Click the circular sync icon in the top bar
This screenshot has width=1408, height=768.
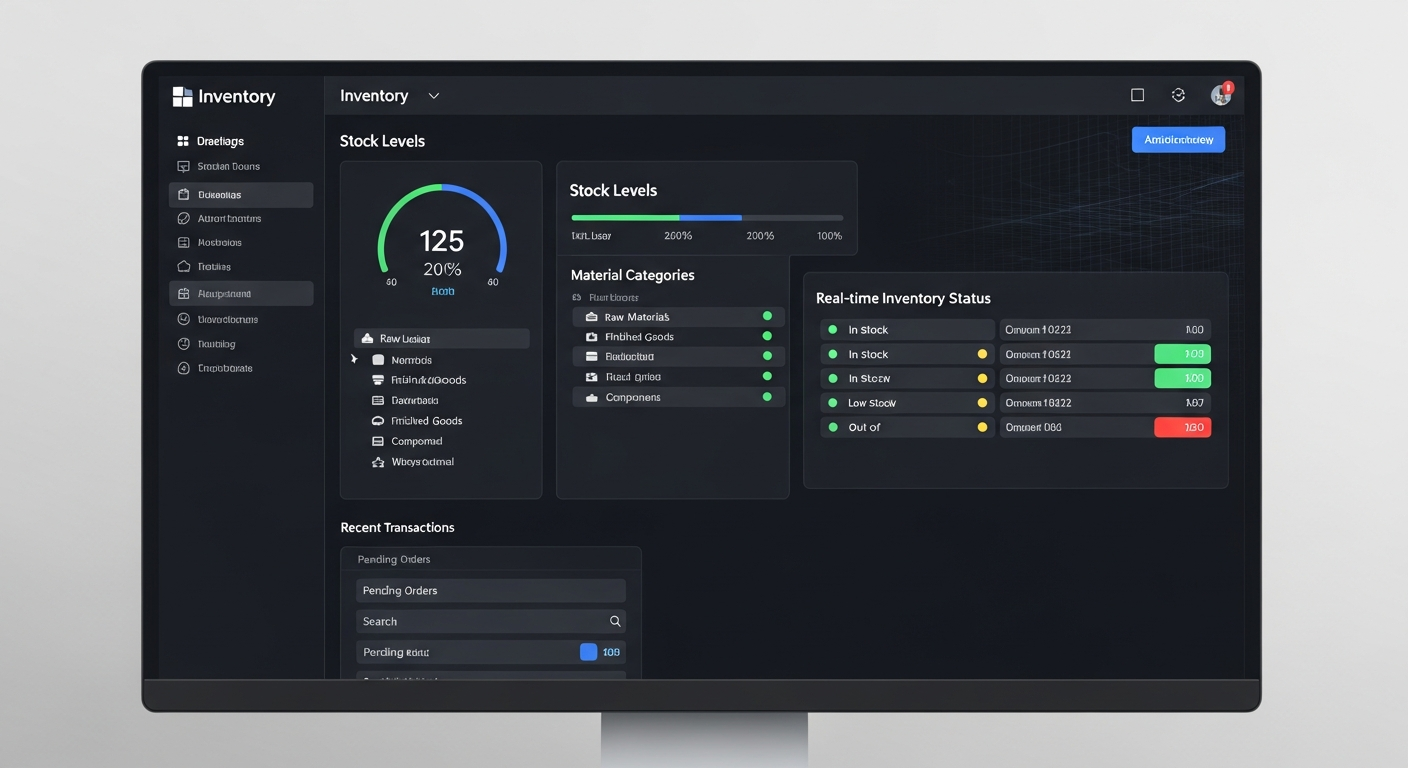pos(1178,95)
